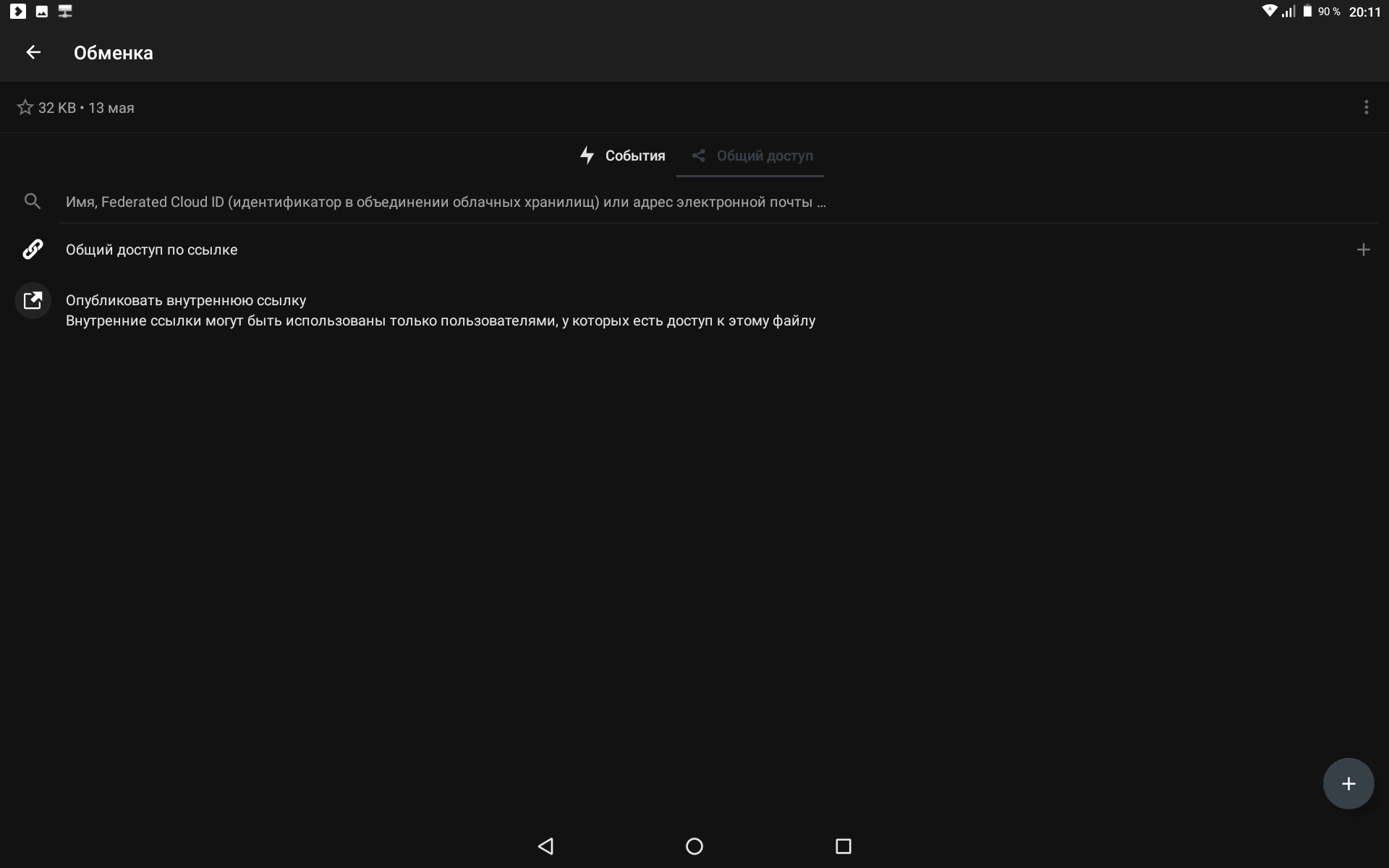Screen dimensions: 1389x868
Task: Tap the internal link export icon
Action: coord(33,301)
